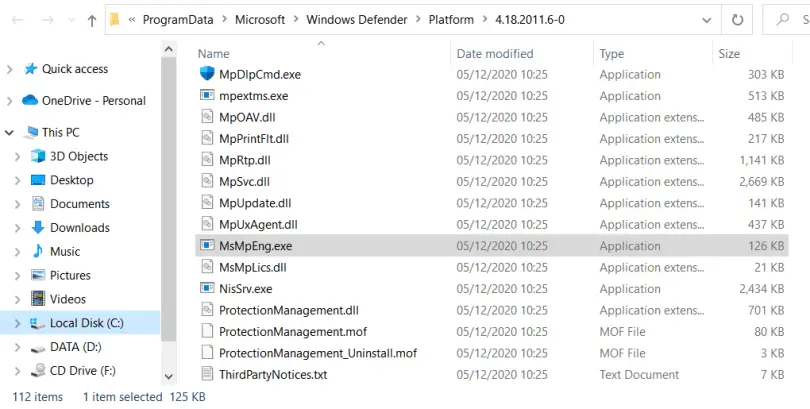Click the MpSvc.dll file icon
The image size is (810, 409).
(x=207, y=181)
